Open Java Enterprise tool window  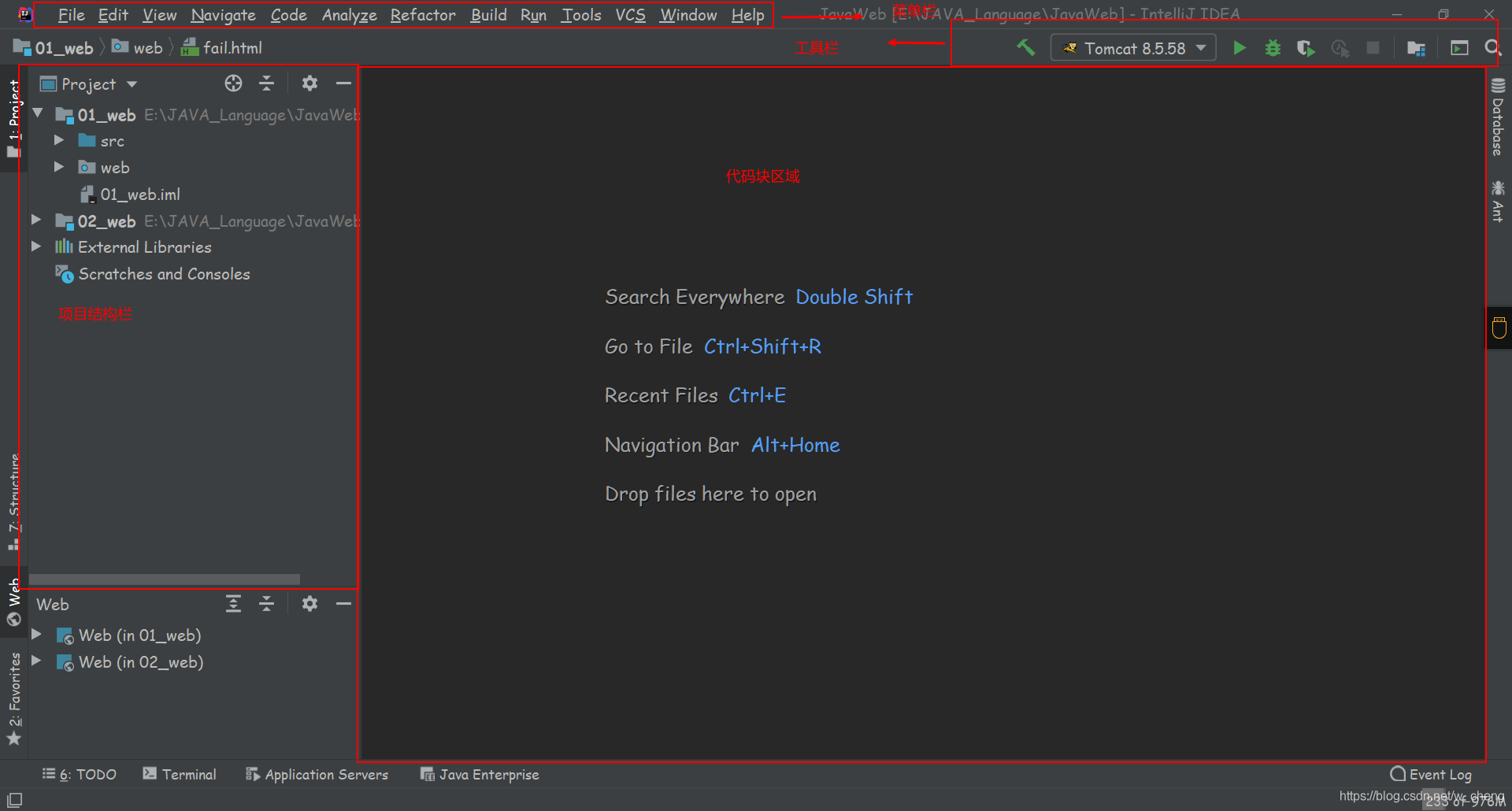click(480, 775)
